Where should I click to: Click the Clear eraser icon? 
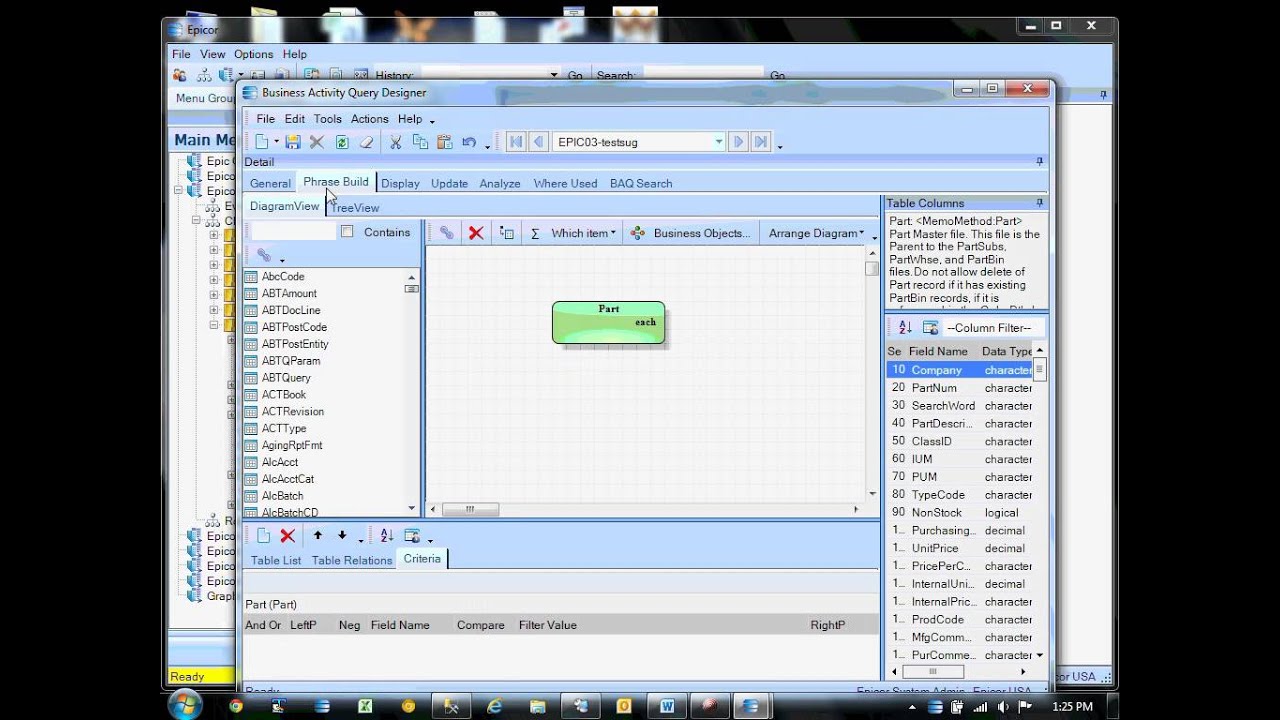click(x=366, y=142)
